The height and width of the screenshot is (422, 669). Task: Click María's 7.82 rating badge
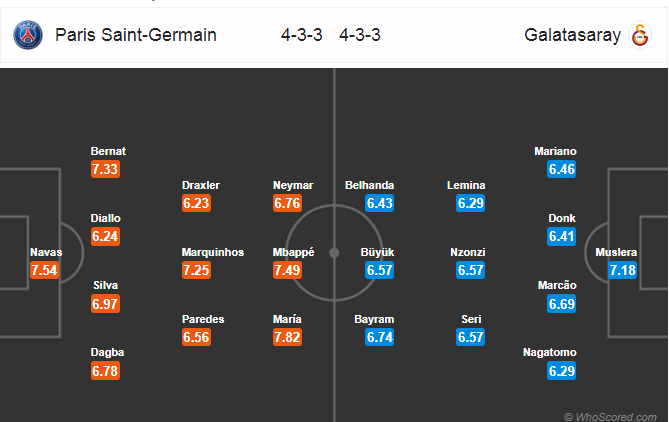coord(287,337)
